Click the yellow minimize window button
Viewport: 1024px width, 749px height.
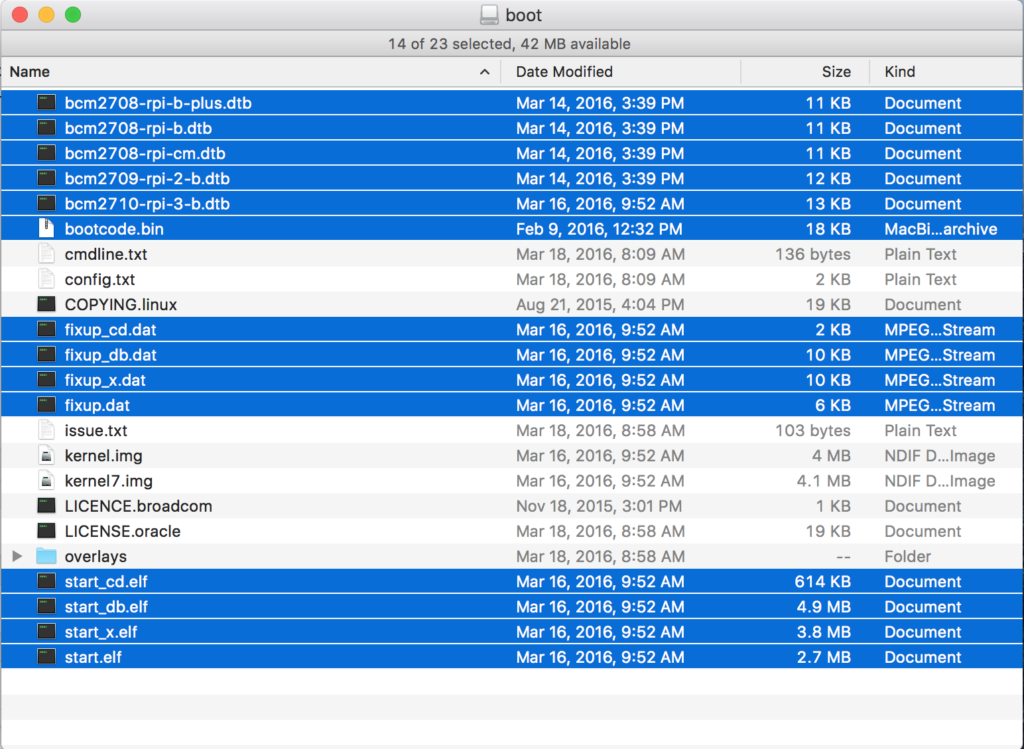46,14
